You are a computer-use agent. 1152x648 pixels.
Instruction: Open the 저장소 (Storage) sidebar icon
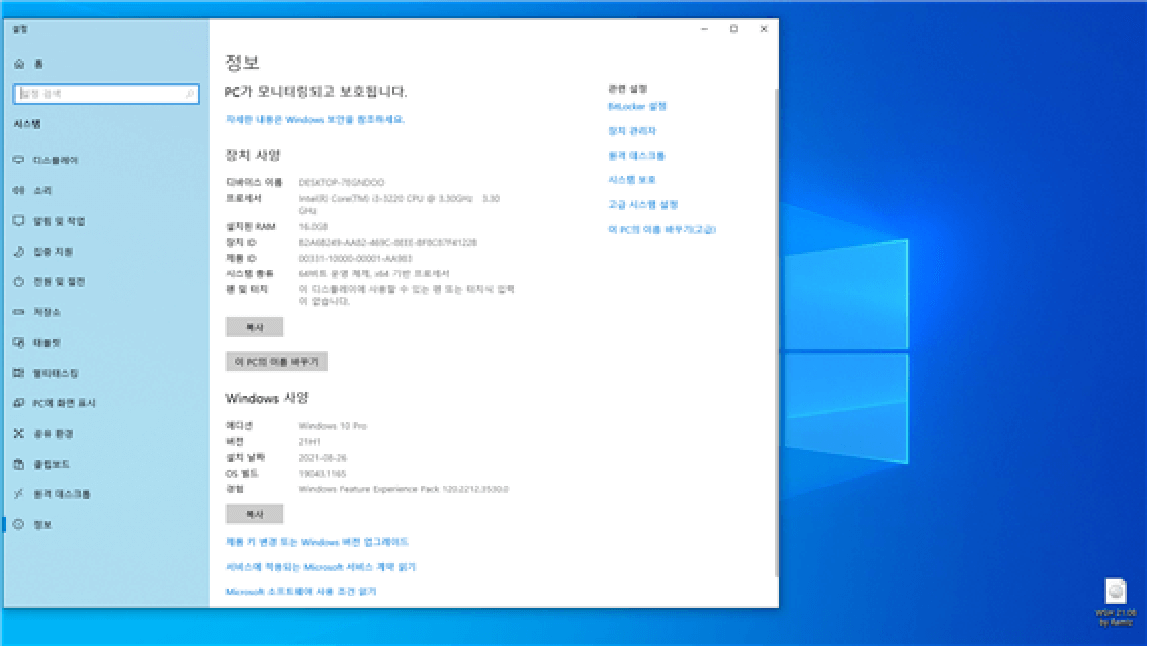19,312
